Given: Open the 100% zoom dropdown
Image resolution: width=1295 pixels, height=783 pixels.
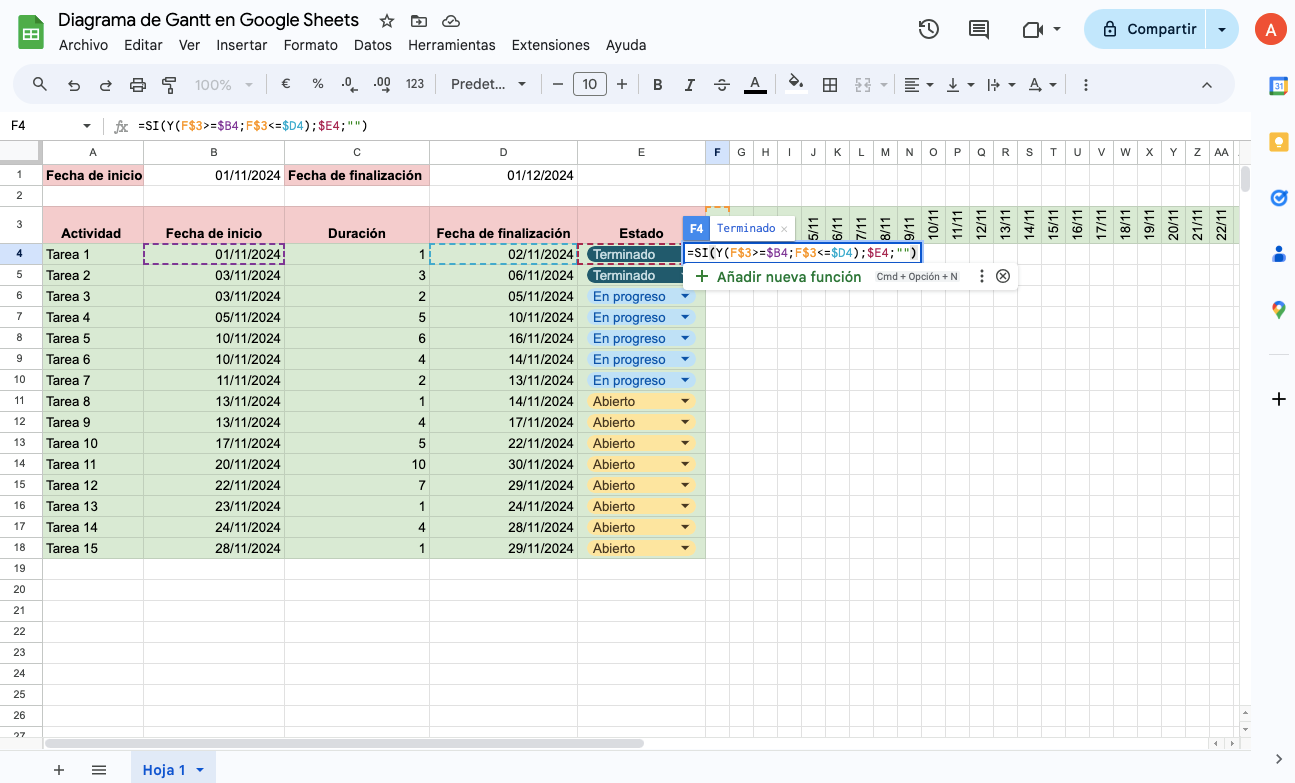Looking at the screenshot, I should click(224, 85).
